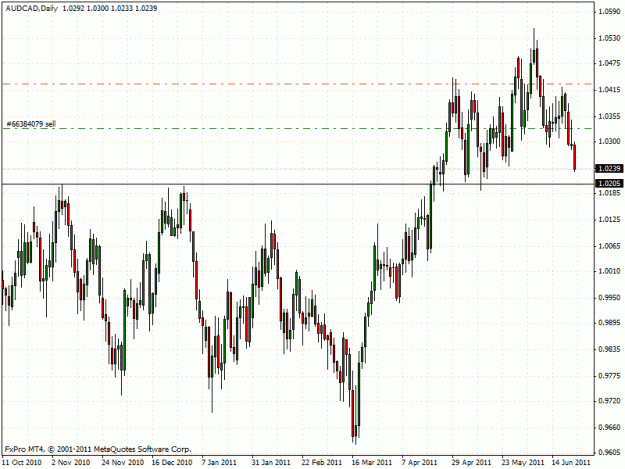The height and width of the screenshot is (469, 625).
Task: Click the 0.9895 price axis label
Action: point(610,323)
